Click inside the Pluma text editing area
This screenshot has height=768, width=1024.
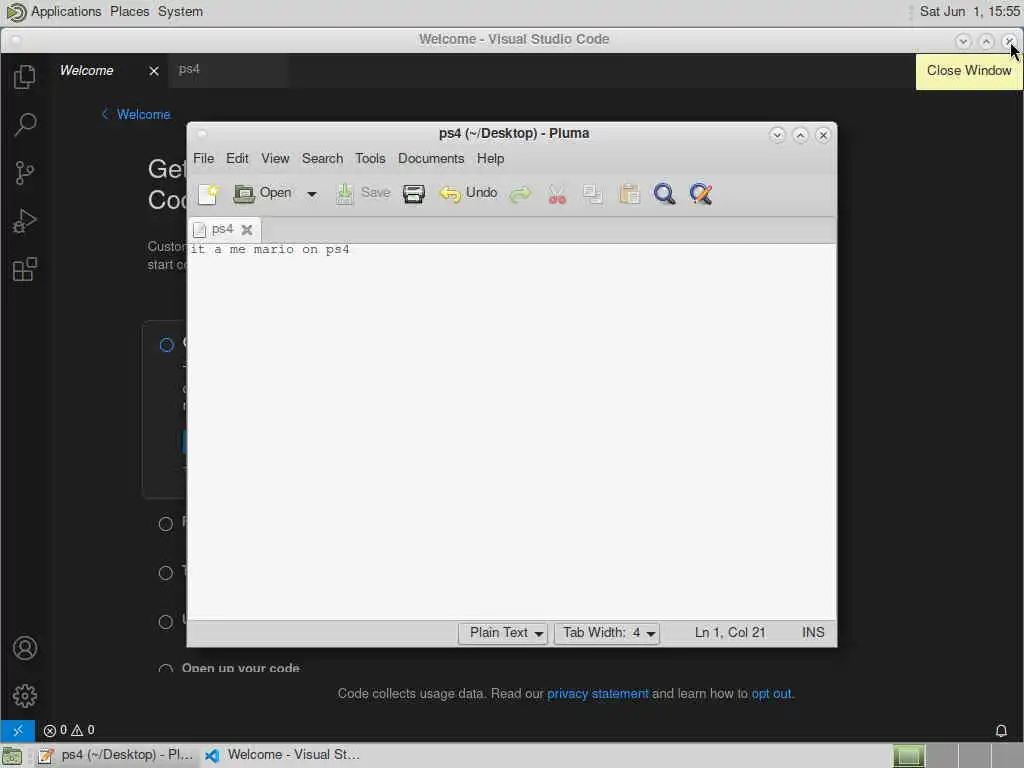pos(511,432)
